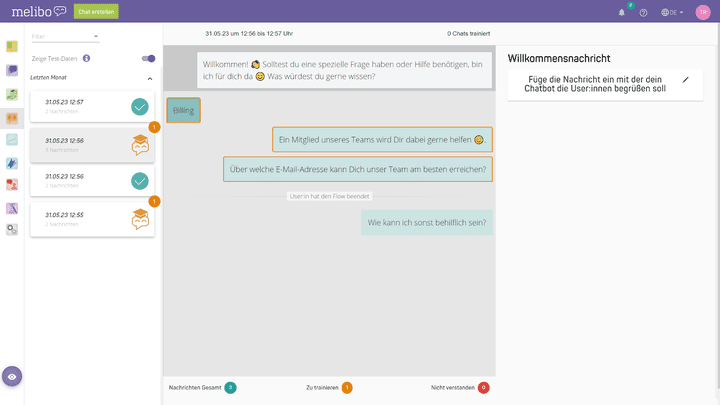Click the info icon beside Zeige Test-Daten
The height and width of the screenshot is (405, 720).
(86, 59)
